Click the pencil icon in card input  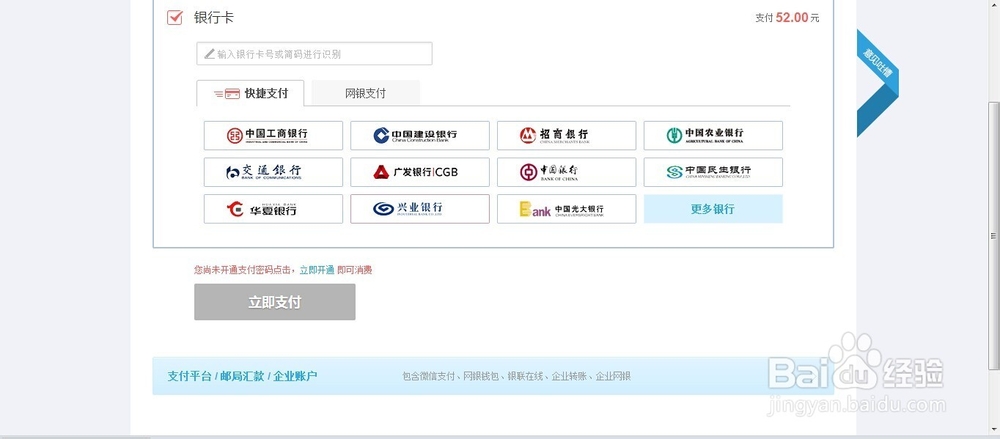pyautogui.click(x=209, y=54)
